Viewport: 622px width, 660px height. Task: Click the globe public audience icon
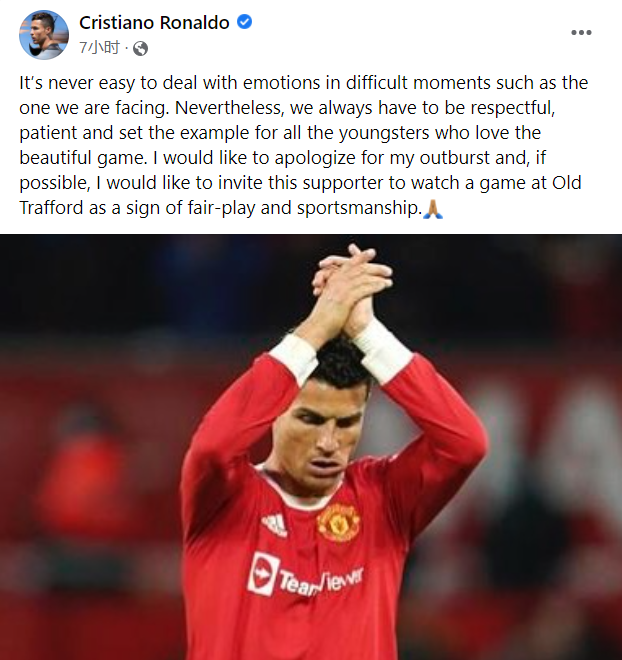(141, 49)
